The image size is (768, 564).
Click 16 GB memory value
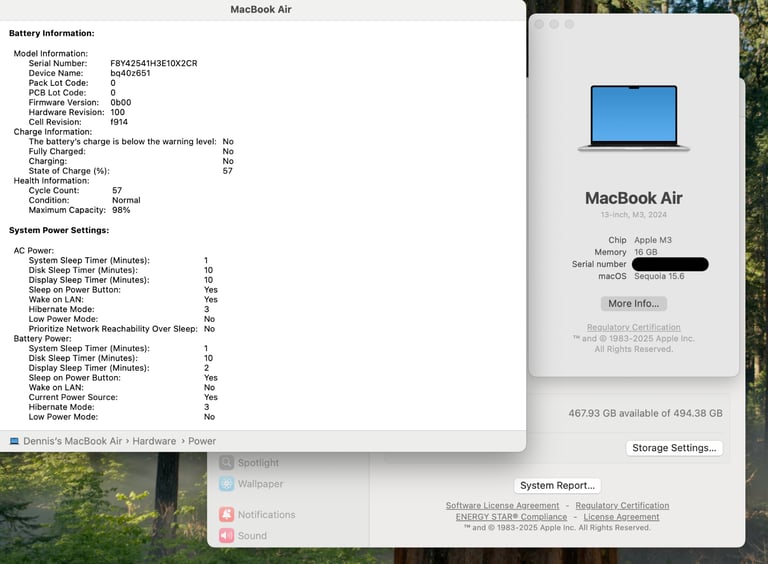[x=646, y=252]
